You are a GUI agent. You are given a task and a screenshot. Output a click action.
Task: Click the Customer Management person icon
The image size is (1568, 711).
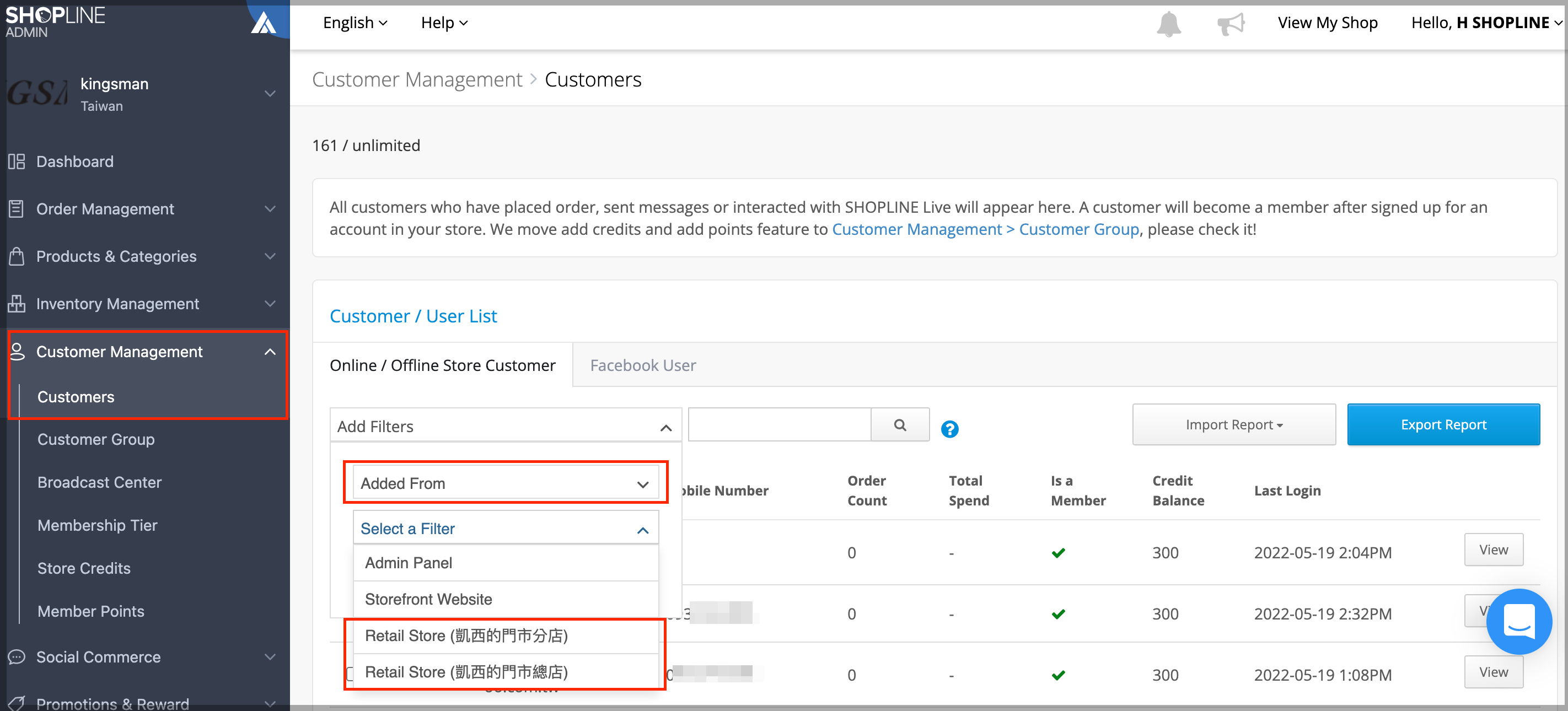[x=17, y=351]
